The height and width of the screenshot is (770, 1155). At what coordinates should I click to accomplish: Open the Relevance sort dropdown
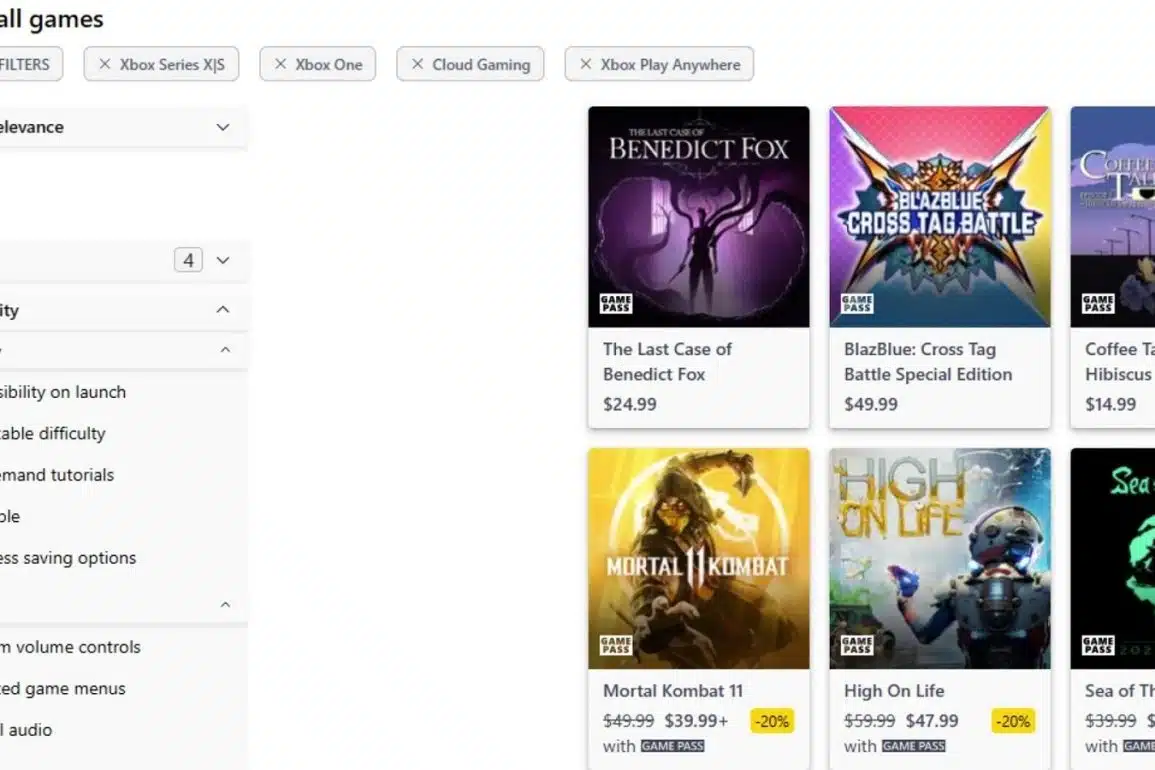click(x=122, y=127)
